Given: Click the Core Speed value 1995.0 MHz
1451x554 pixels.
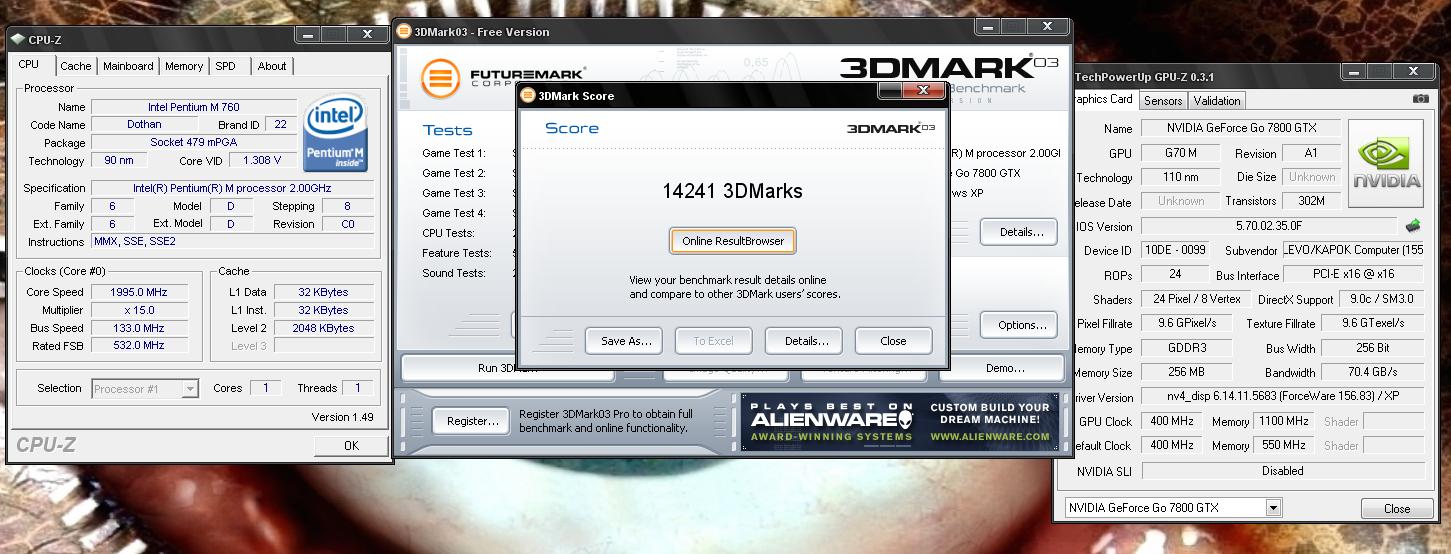Looking at the screenshot, I should coord(139,292).
